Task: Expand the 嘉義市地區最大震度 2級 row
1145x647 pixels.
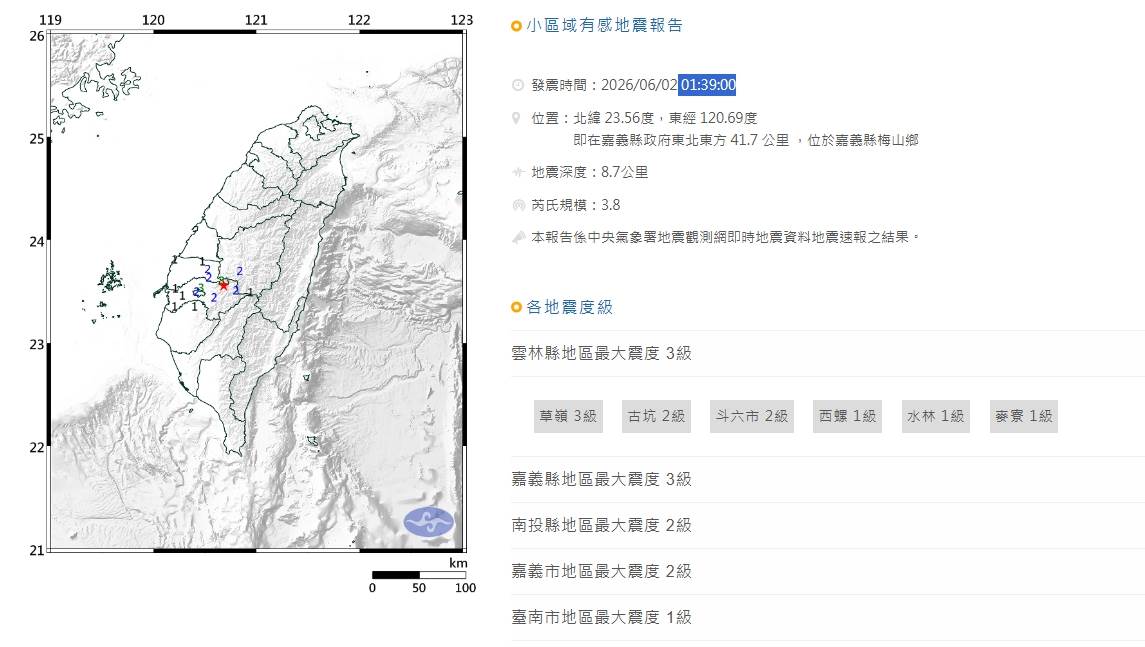Action: point(828,572)
